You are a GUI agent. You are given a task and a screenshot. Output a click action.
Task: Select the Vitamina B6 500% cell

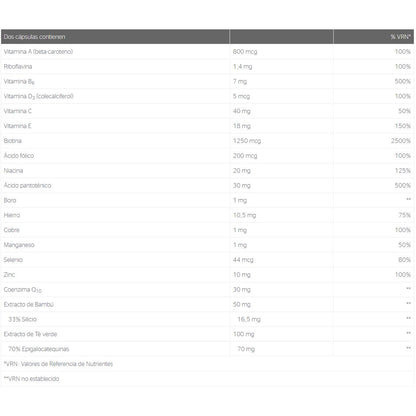[x=403, y=81]
